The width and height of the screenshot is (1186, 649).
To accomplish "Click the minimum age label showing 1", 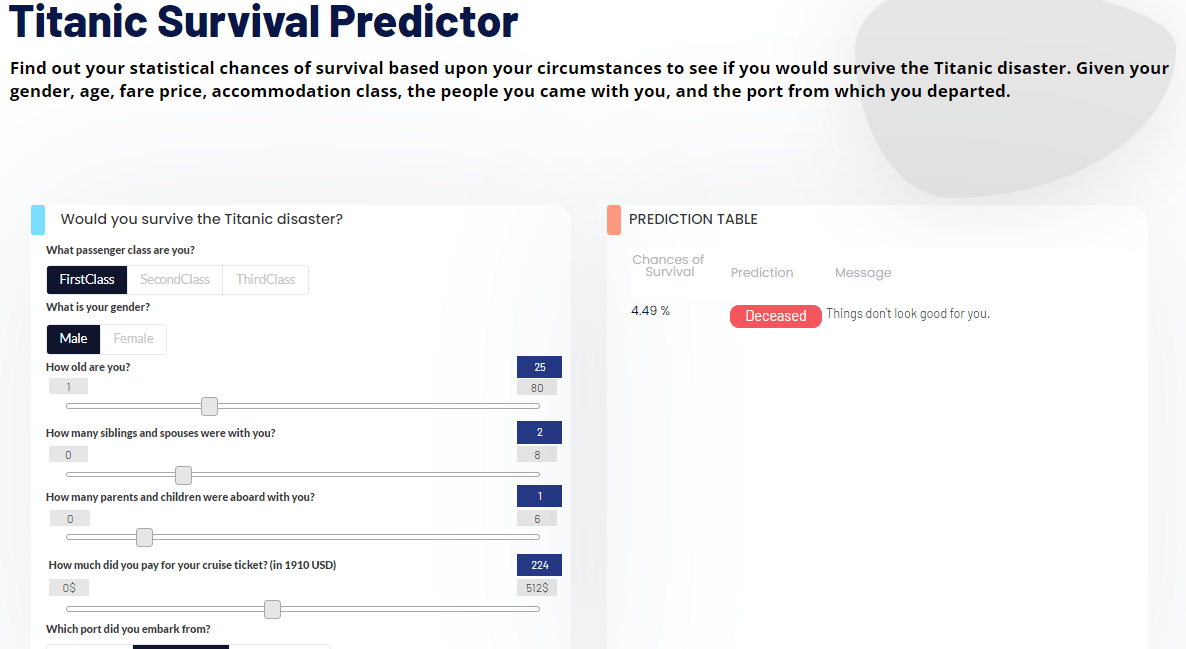I will coord(68,387).
